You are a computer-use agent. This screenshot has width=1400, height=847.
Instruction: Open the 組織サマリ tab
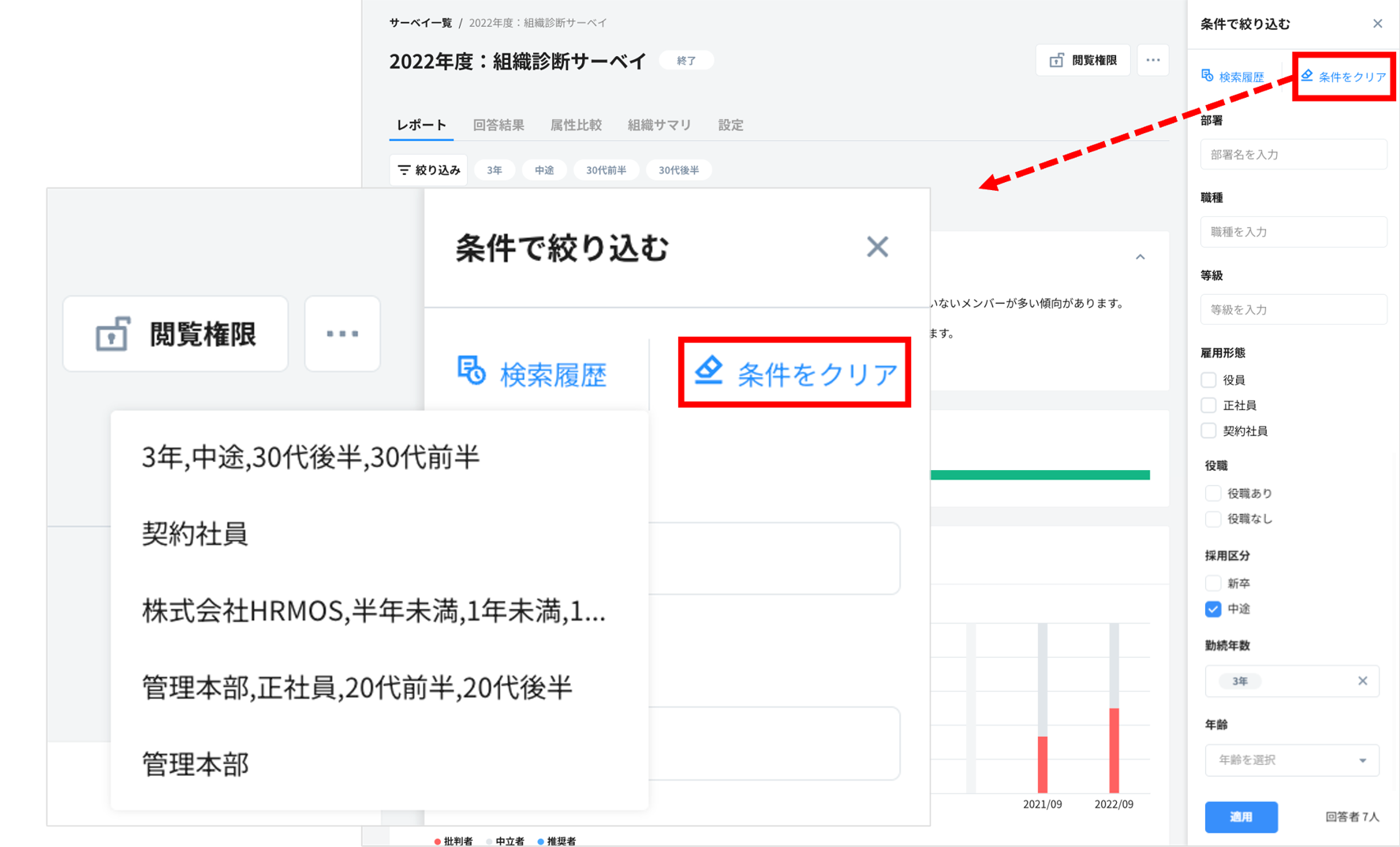(659, 125)
